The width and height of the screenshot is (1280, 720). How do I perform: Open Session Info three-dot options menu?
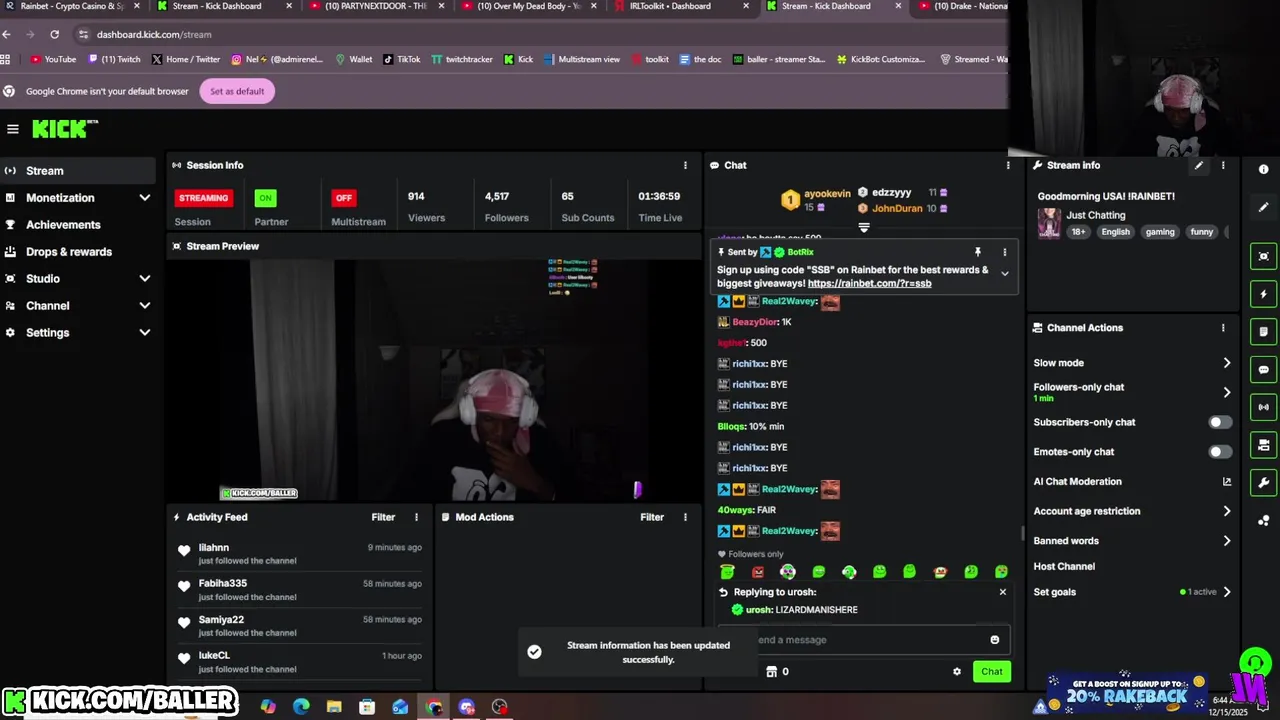(x=685, y=165)
